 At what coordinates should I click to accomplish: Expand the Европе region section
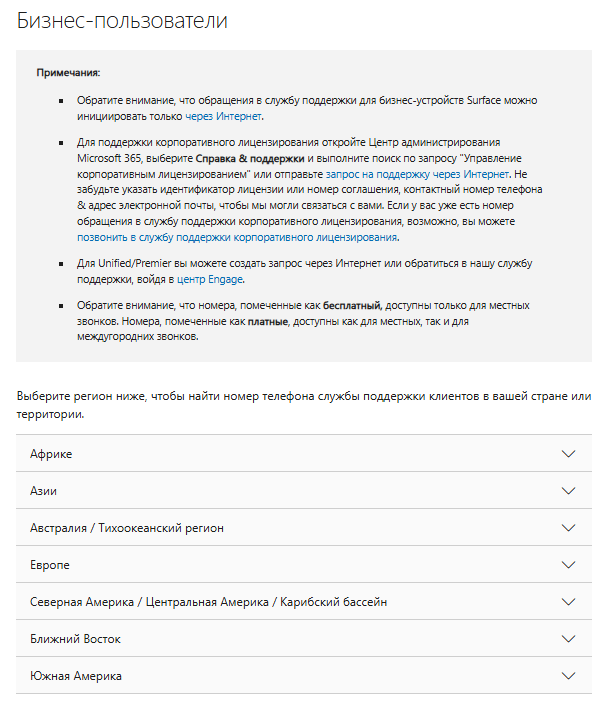coord(304,564)
